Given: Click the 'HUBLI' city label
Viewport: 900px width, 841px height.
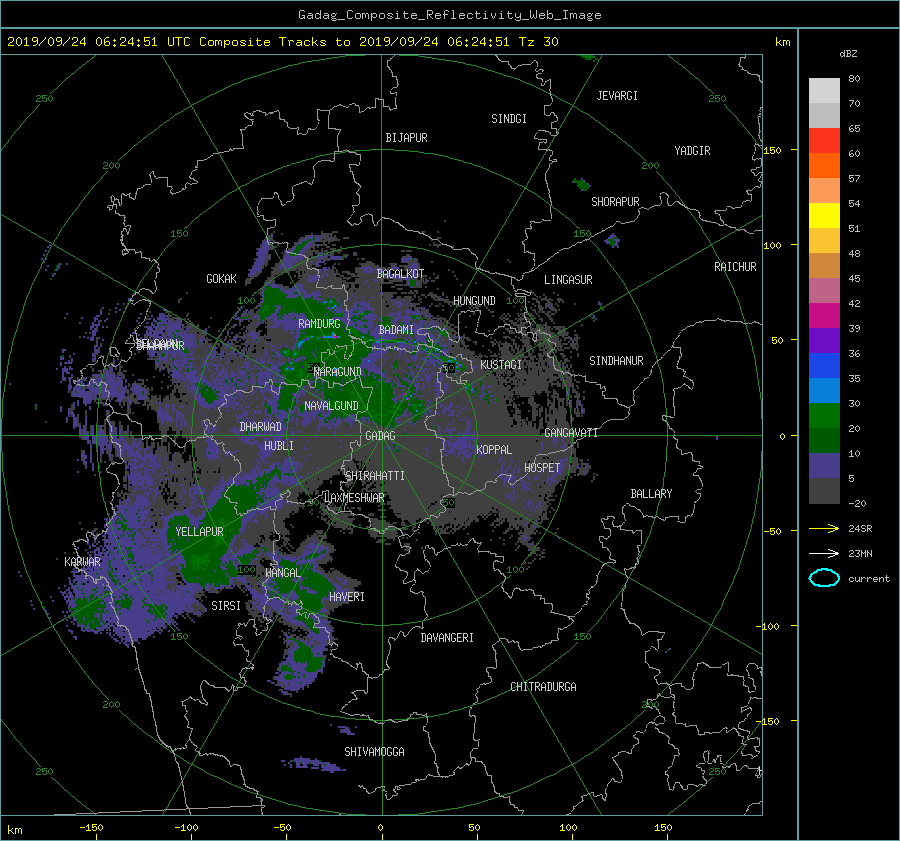Looking at the screenshot, I should click(x=279, y=446).
